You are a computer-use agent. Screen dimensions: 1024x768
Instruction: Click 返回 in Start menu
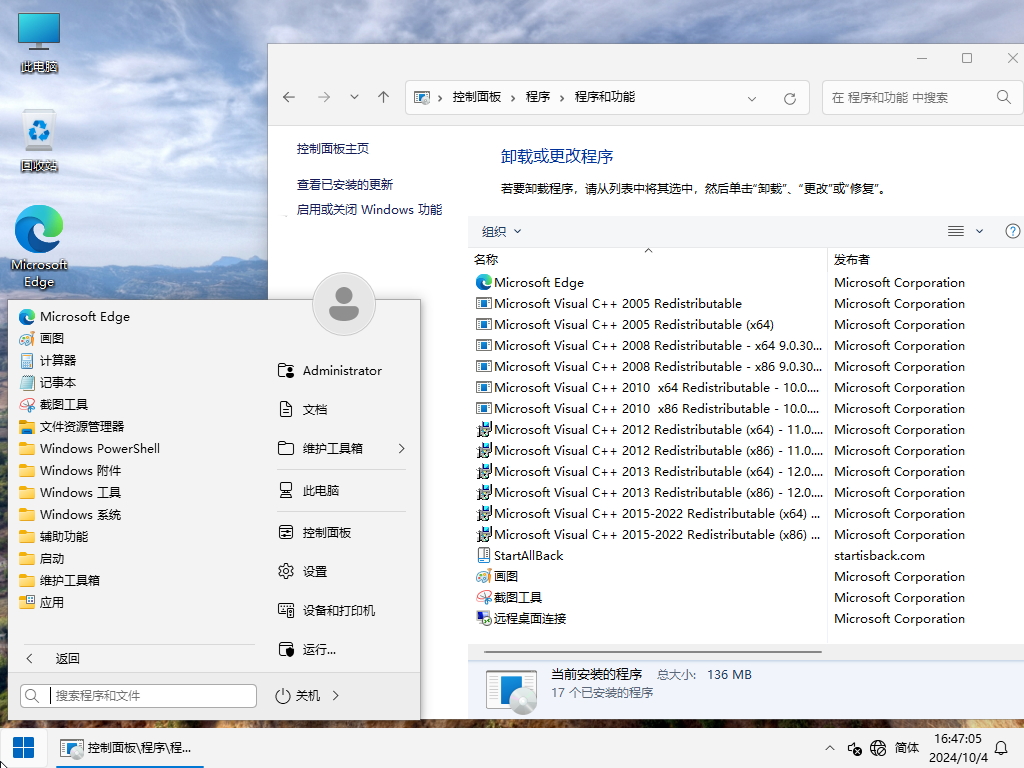pyautogui.click(x=67, y=659)
